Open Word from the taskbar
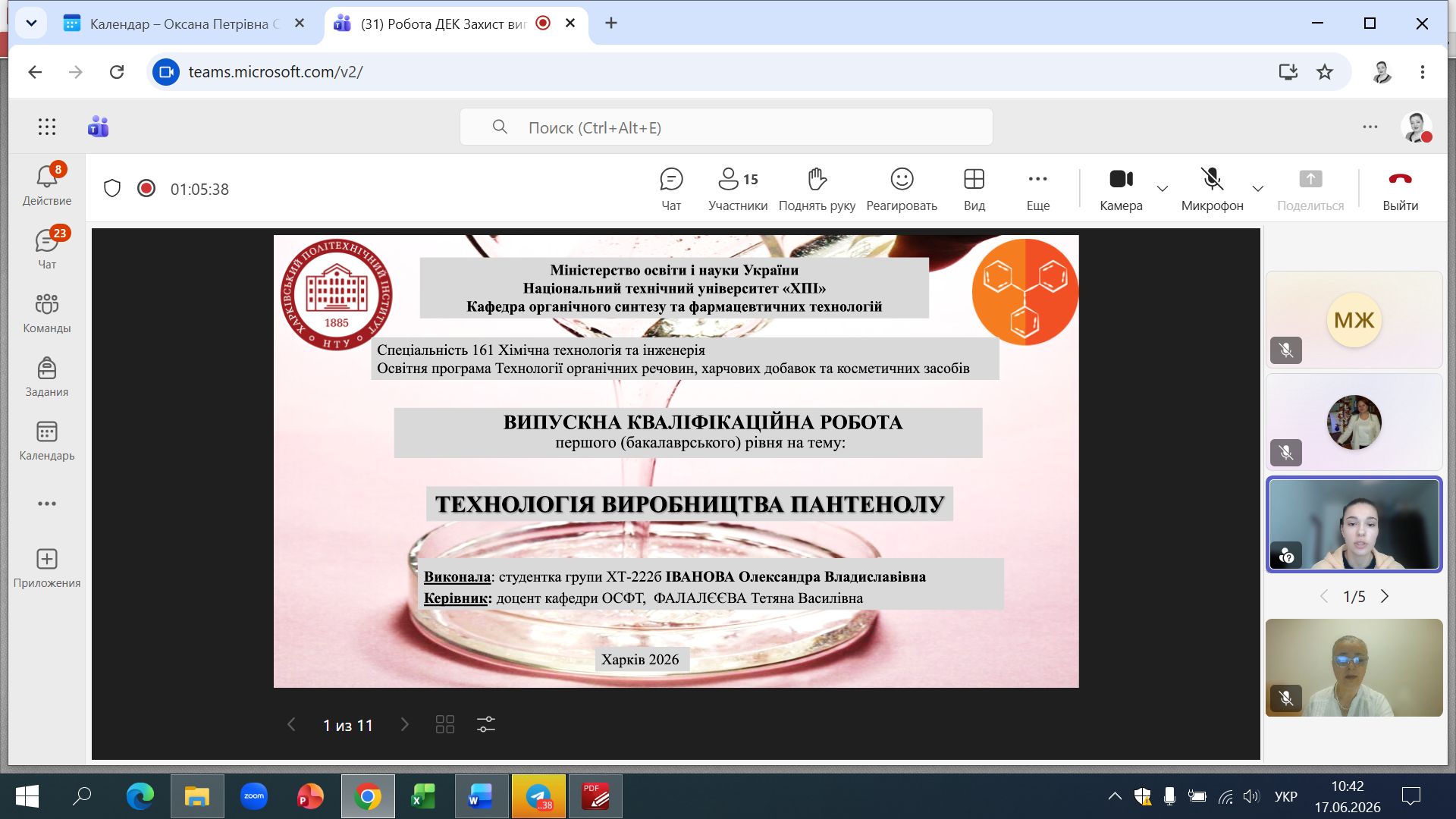 482,796
